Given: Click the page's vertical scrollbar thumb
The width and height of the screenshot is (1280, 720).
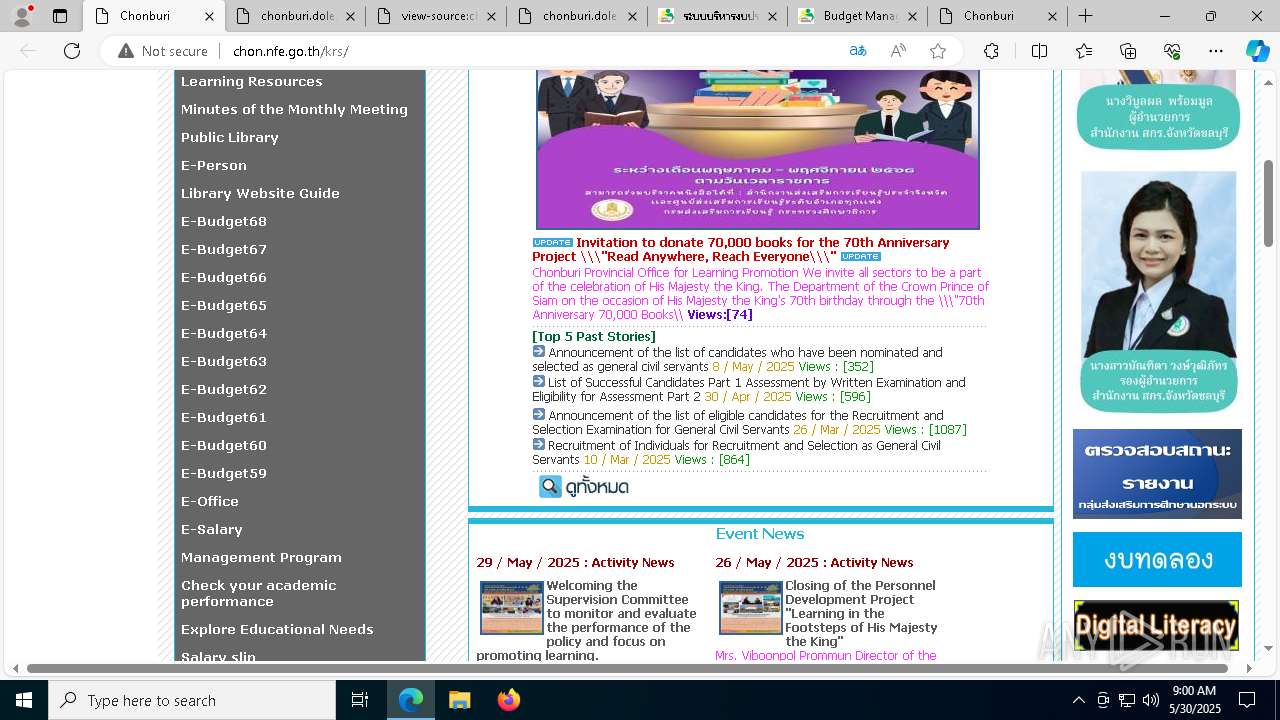Looking at the screenshot, I should (x=1268, y=203).
